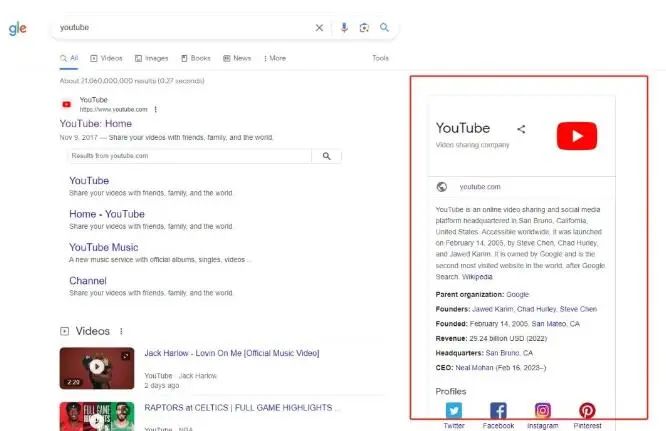Switch to the All tab

point(69,58)
